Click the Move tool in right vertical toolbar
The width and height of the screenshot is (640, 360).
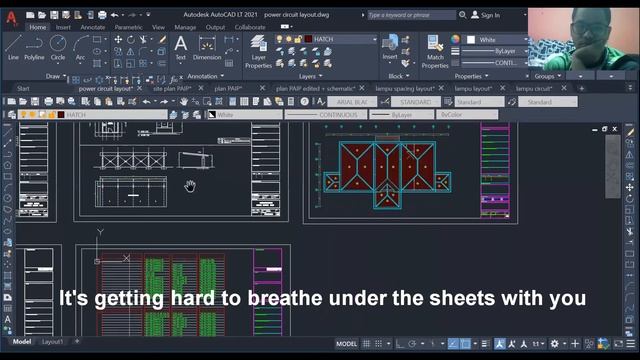[x=630, y=187]
